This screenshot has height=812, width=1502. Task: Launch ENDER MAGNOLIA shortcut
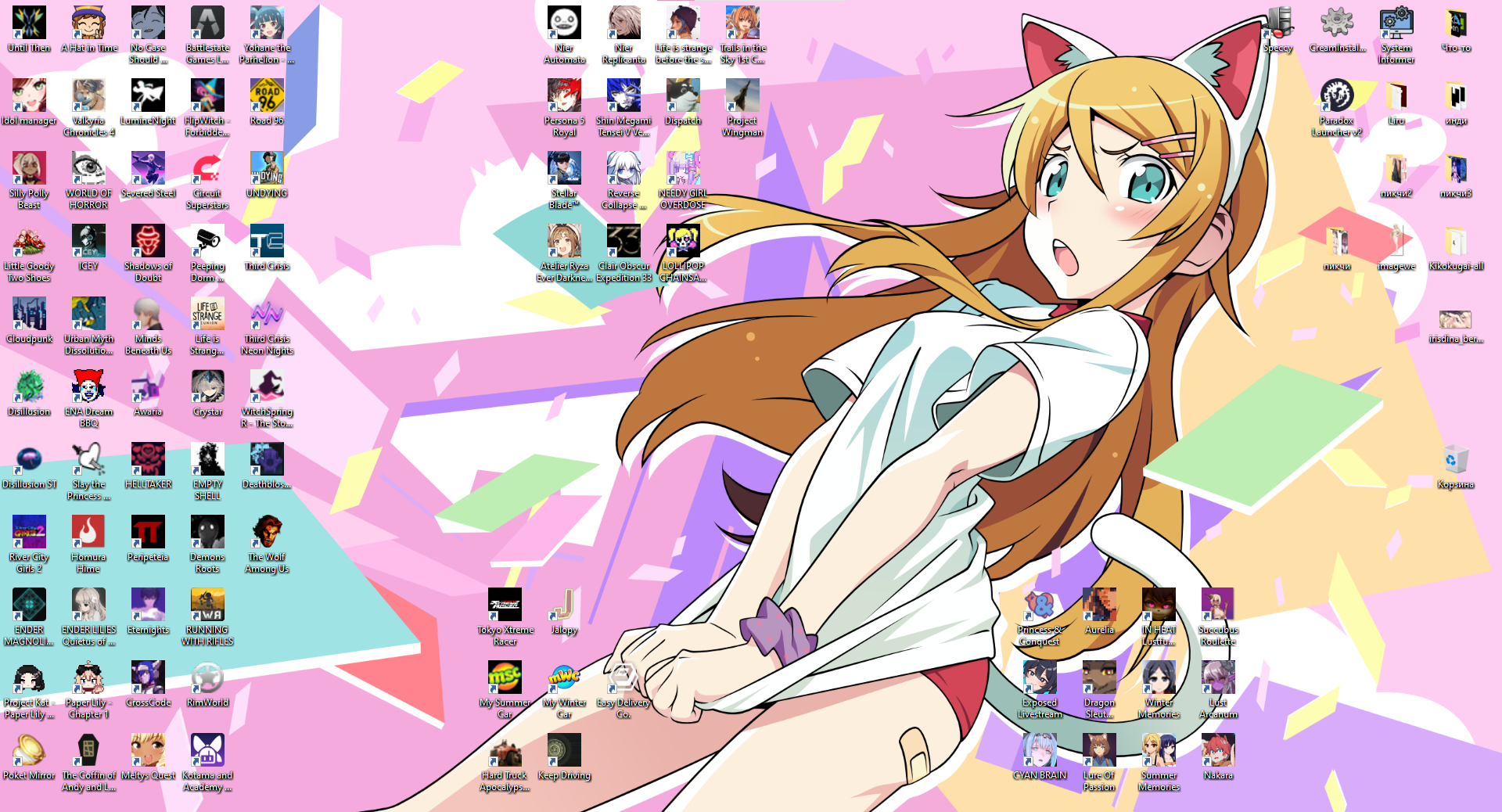point(29,617)
